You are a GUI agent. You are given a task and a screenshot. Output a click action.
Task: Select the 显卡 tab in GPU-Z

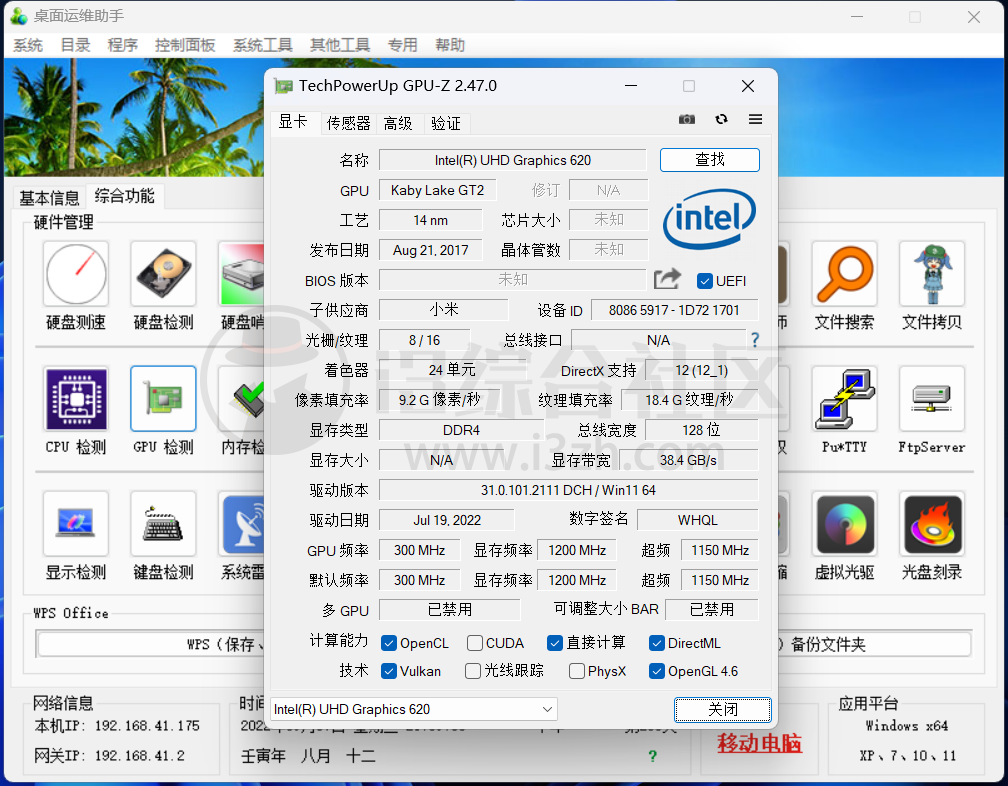tap(293, 121)
